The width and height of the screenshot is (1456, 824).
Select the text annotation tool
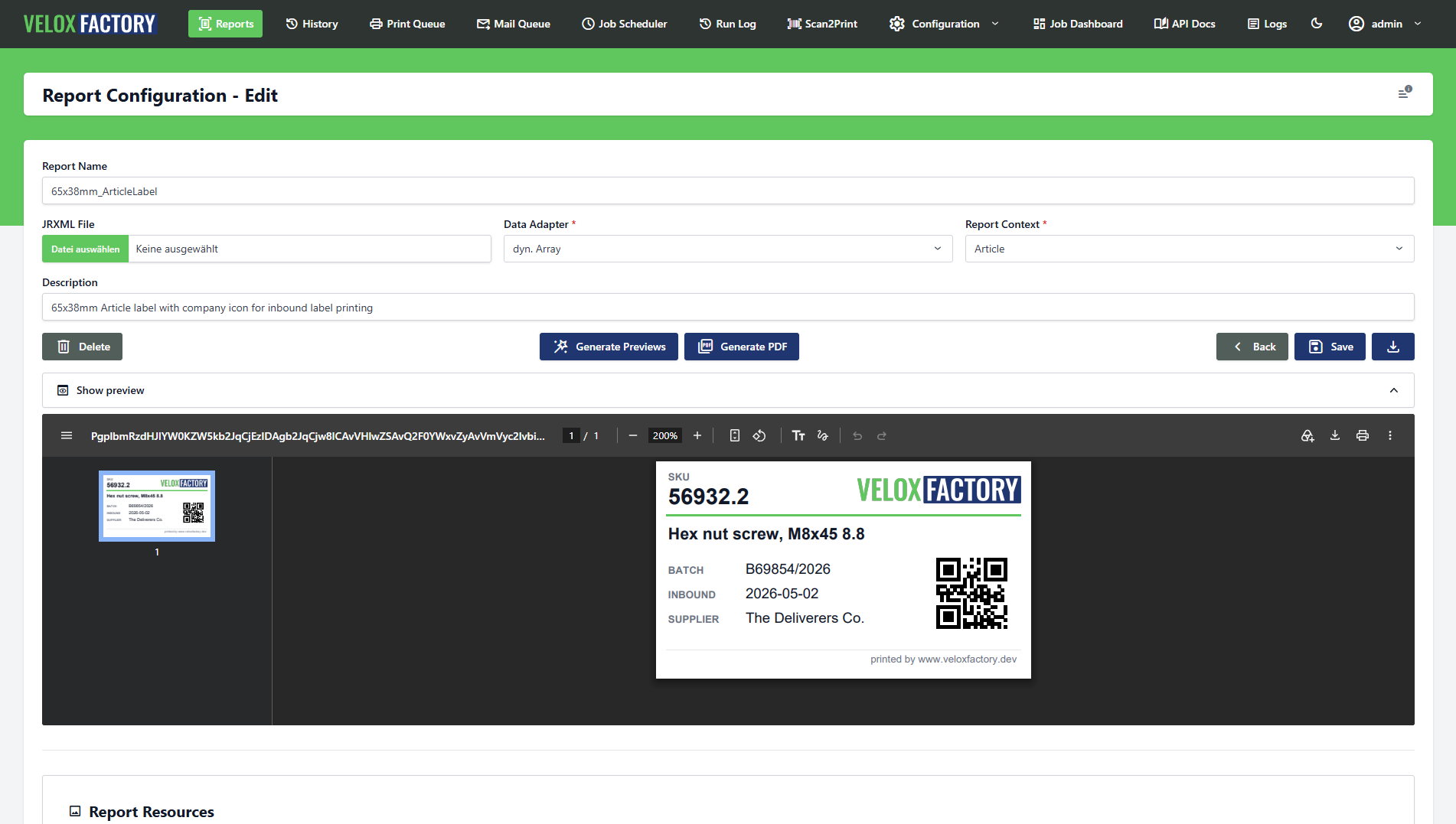[x=798, y=435]
